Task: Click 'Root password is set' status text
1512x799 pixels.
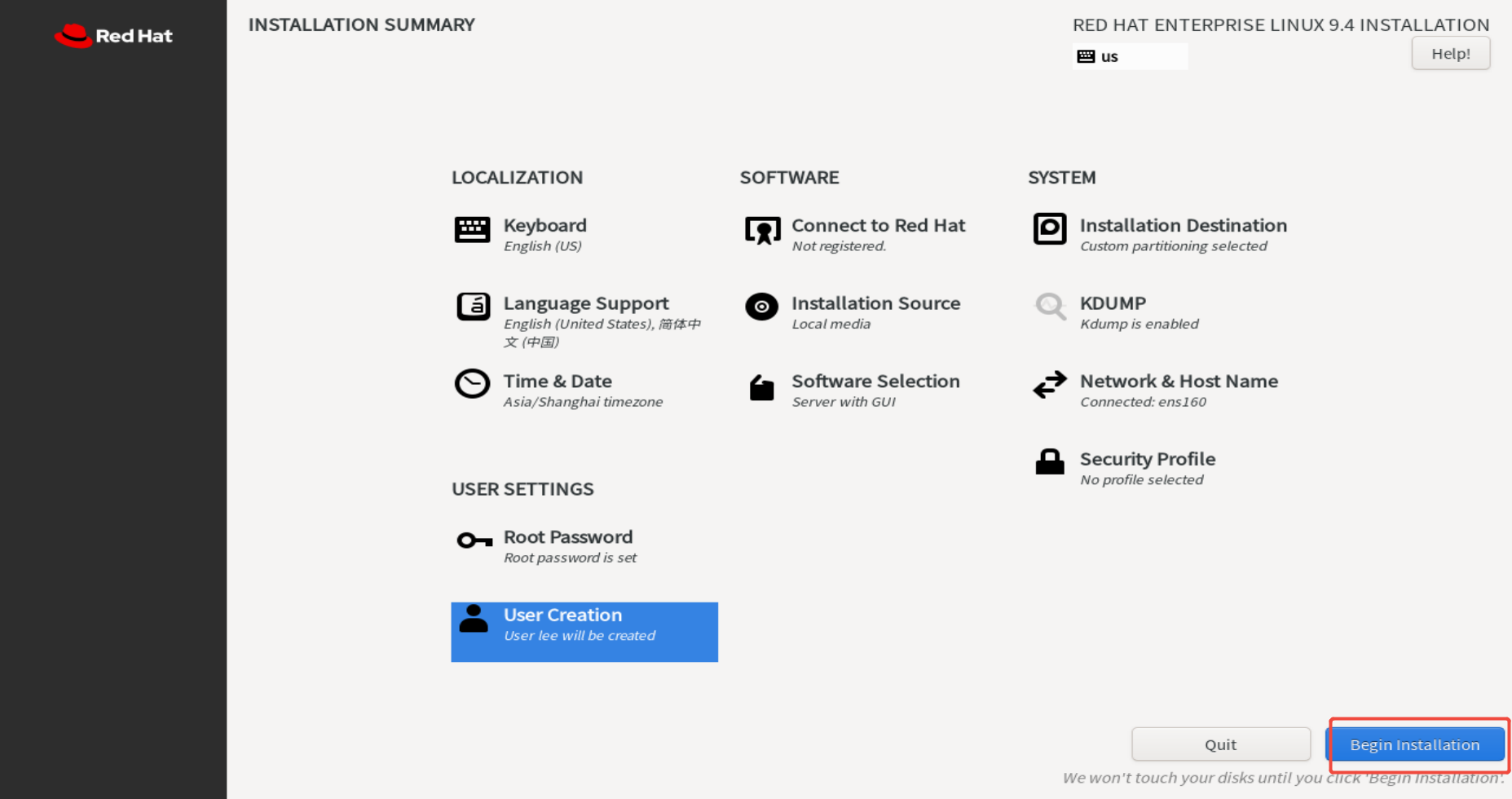Action: pyautogui.click(x=571, y=558)
